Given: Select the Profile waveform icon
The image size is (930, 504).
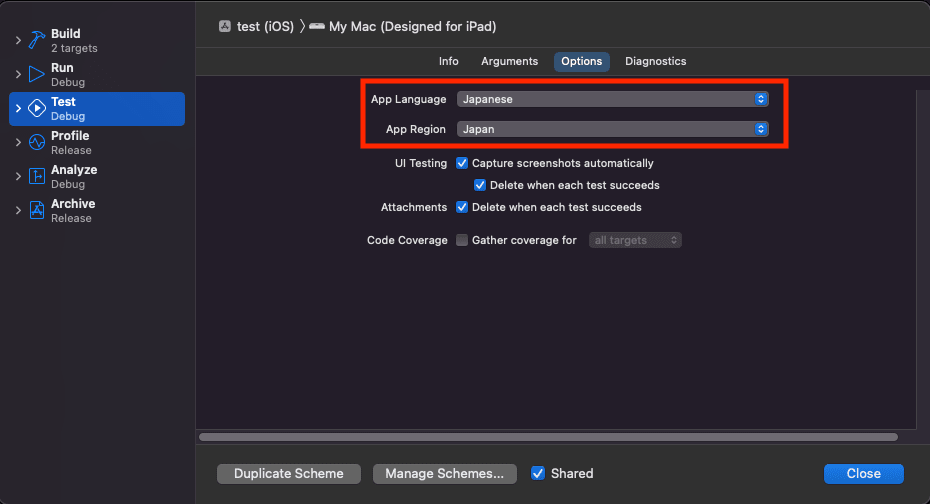Looking at the screenshot, I should click(37, 142).
